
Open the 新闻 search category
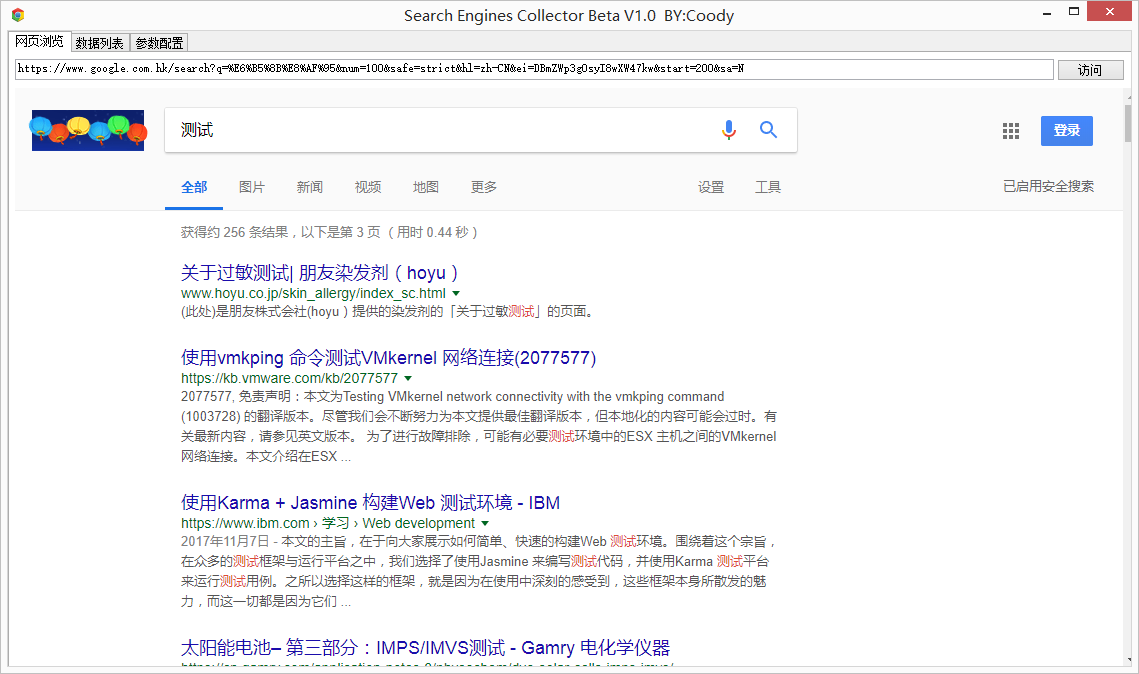309,187
